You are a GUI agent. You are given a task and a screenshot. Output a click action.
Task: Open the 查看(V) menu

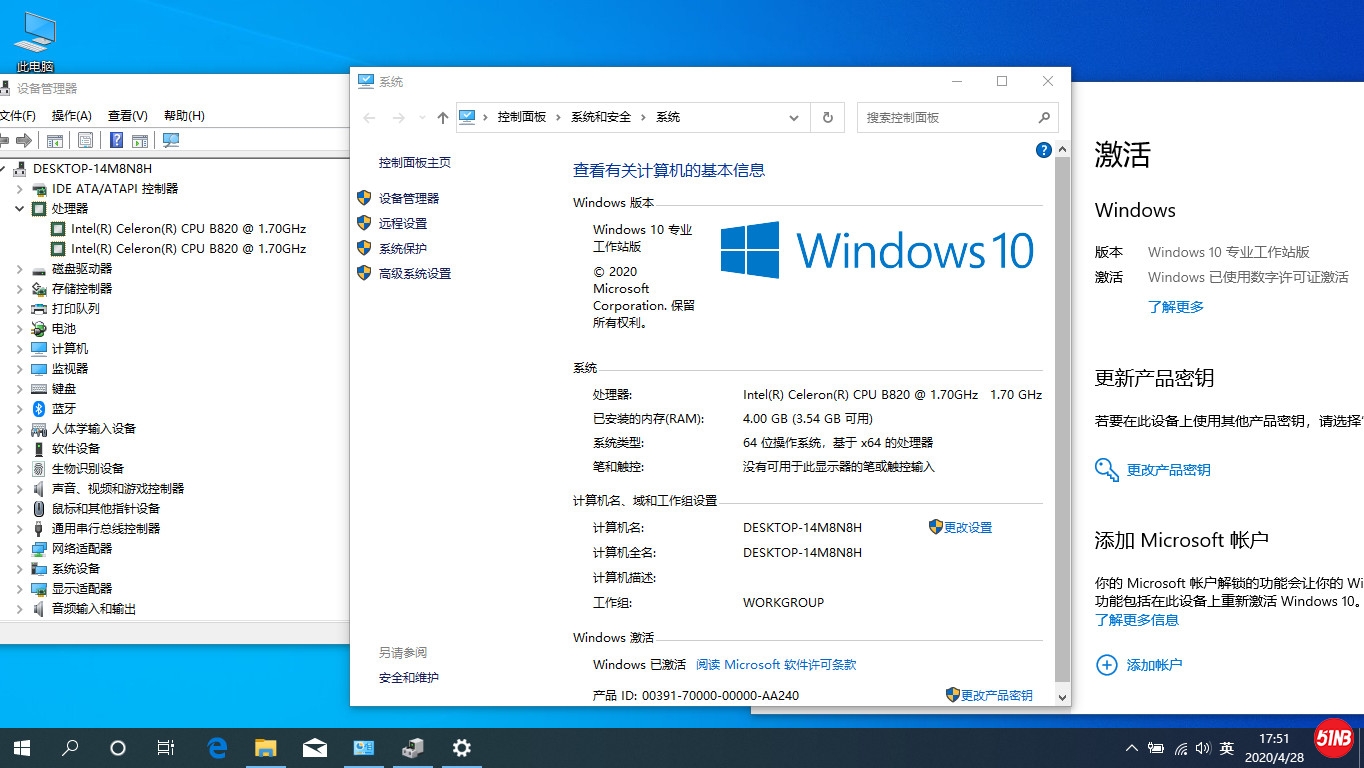[x=127, y=115]
